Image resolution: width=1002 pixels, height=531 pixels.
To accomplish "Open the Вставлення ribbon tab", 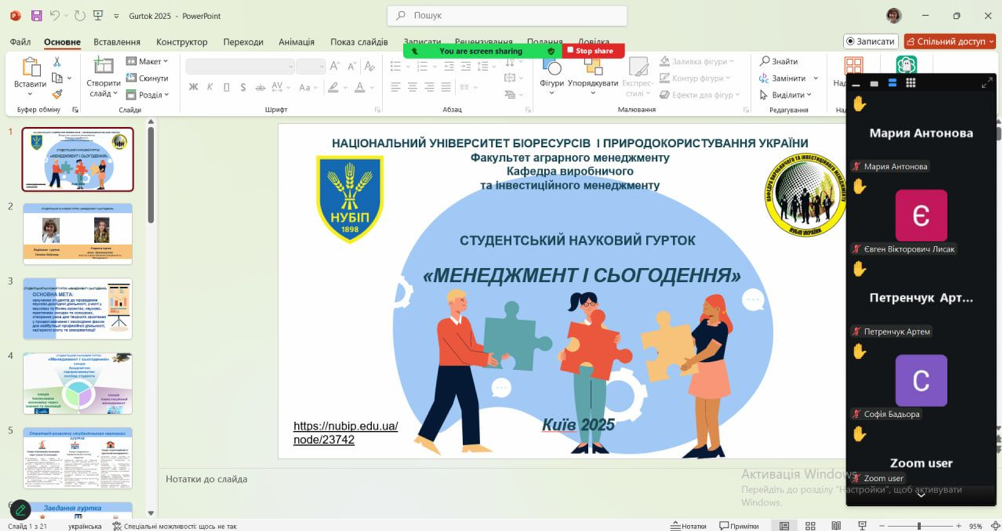I will click(117, 42).
